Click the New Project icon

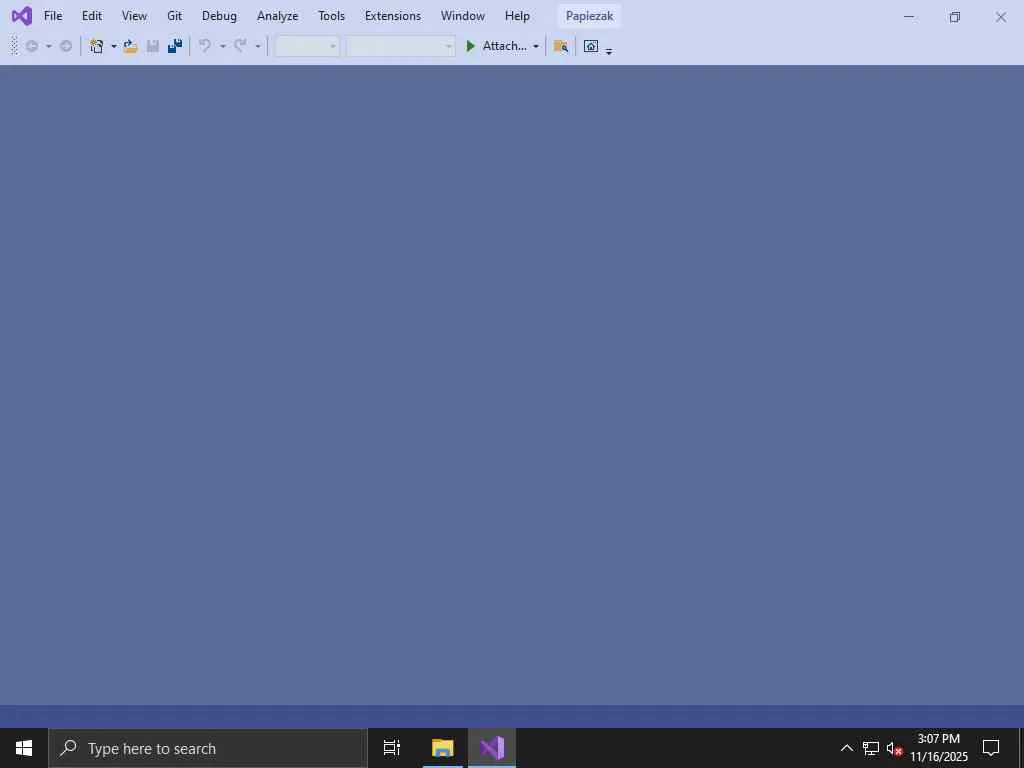[97, 46]
